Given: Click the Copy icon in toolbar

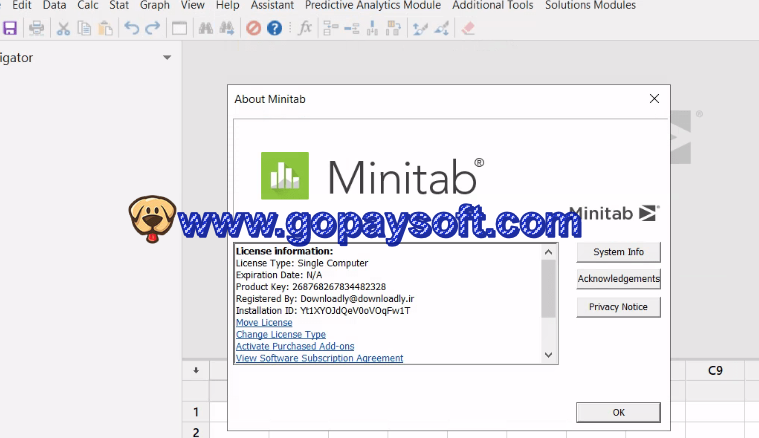Looking at the screenshot, I should pyautogui.click(x=84, y=28).
